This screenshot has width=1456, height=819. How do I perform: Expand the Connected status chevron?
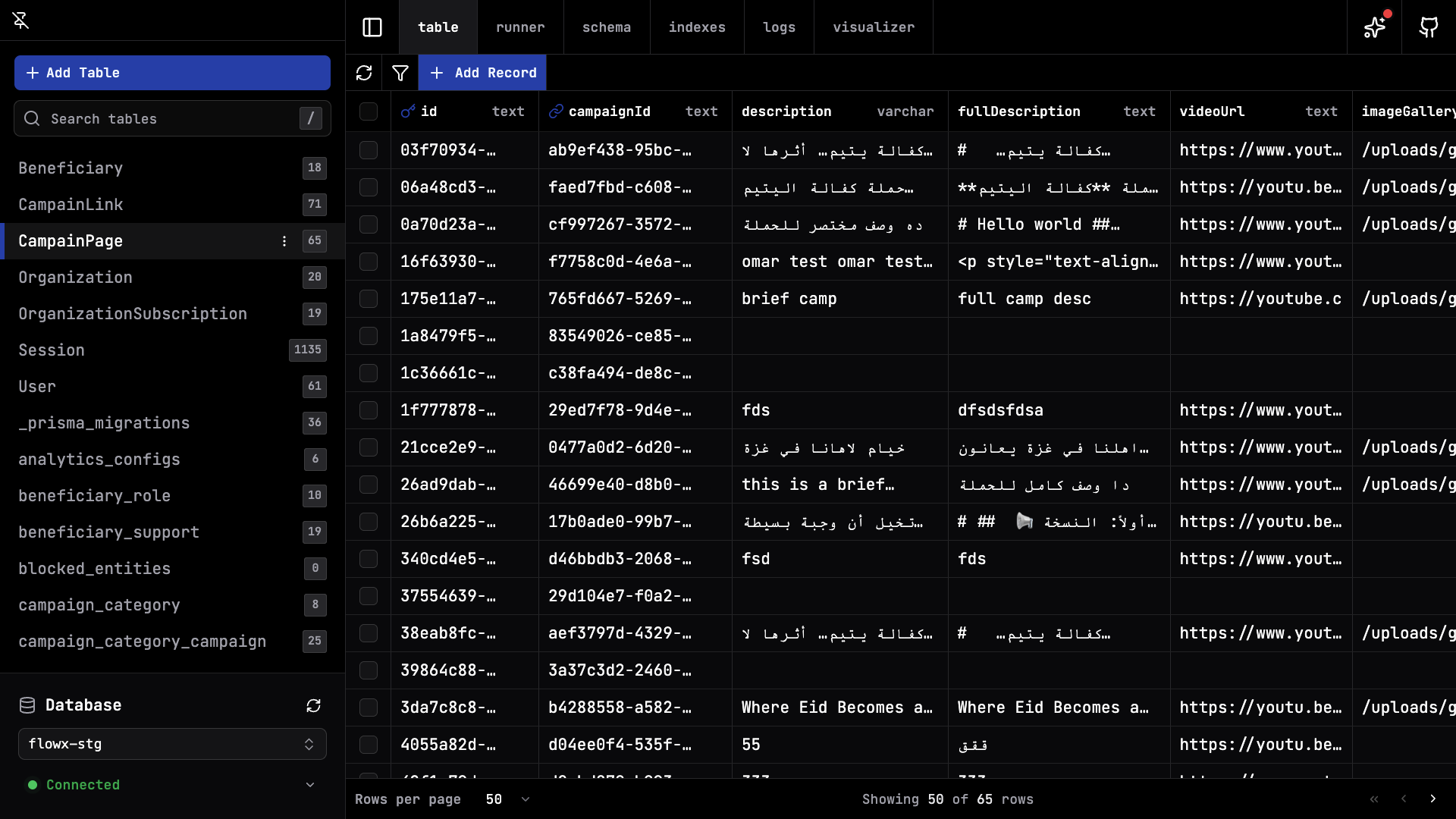tap(310, 785)
